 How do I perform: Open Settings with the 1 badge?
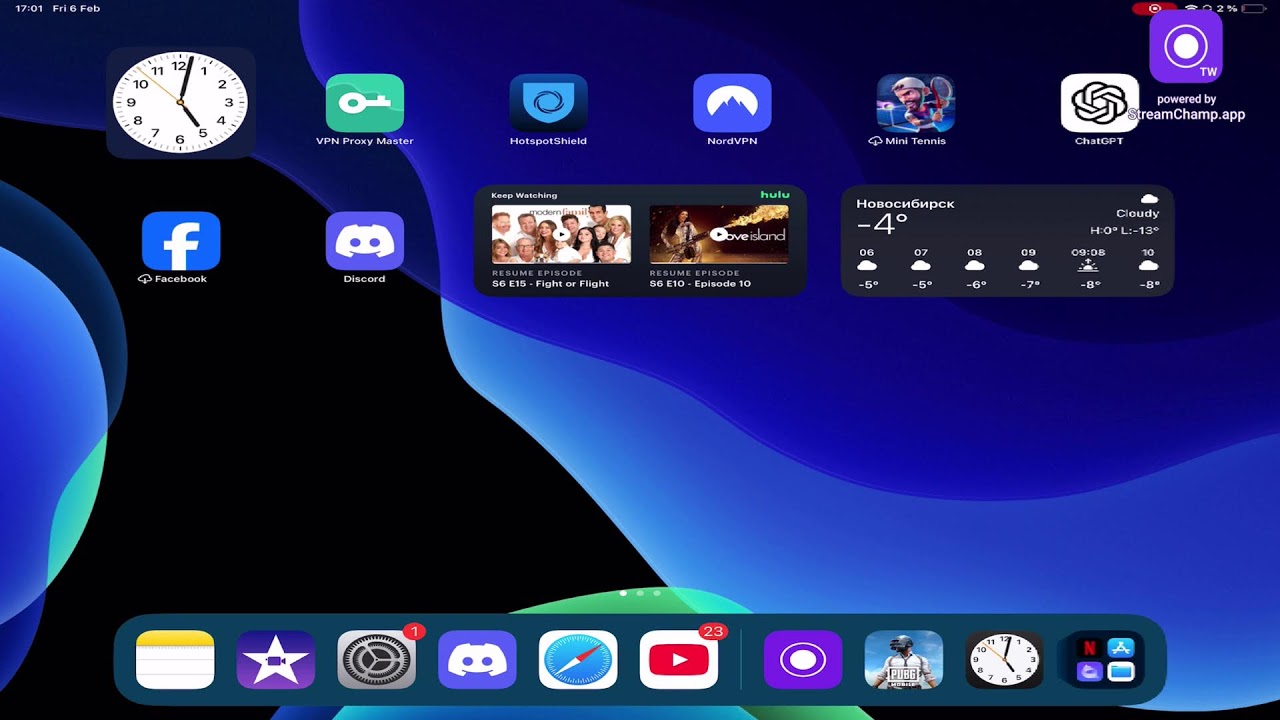click(376, 660)
